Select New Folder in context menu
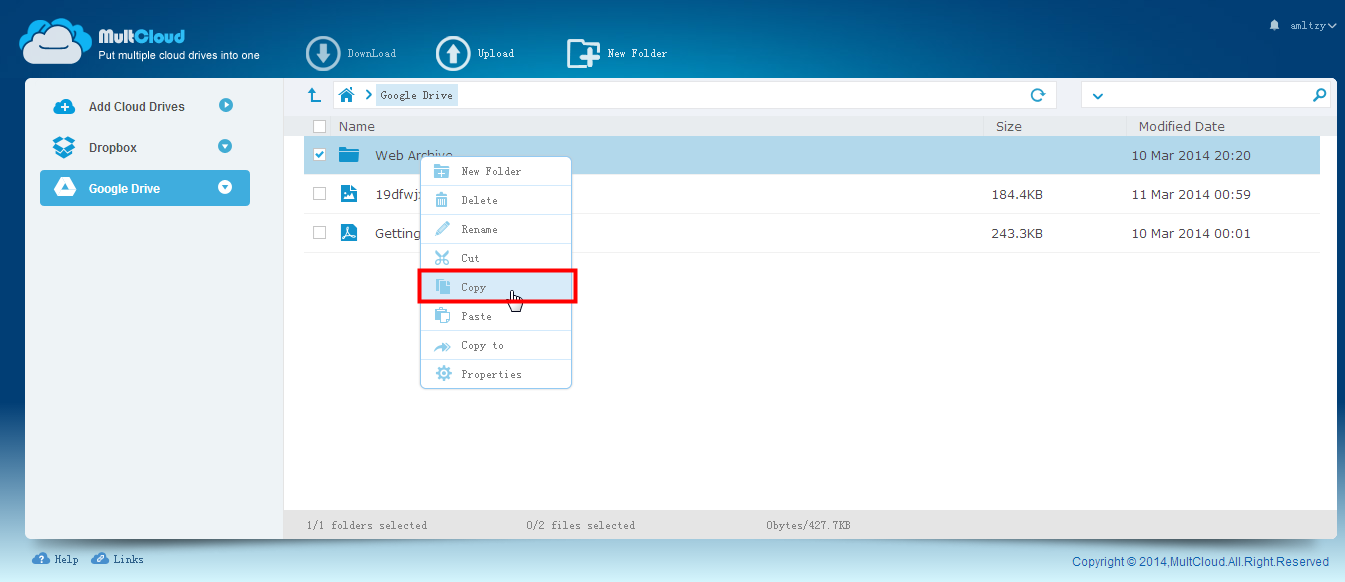This screenshot has width=1345, height=582. click(x=496, y=171)
